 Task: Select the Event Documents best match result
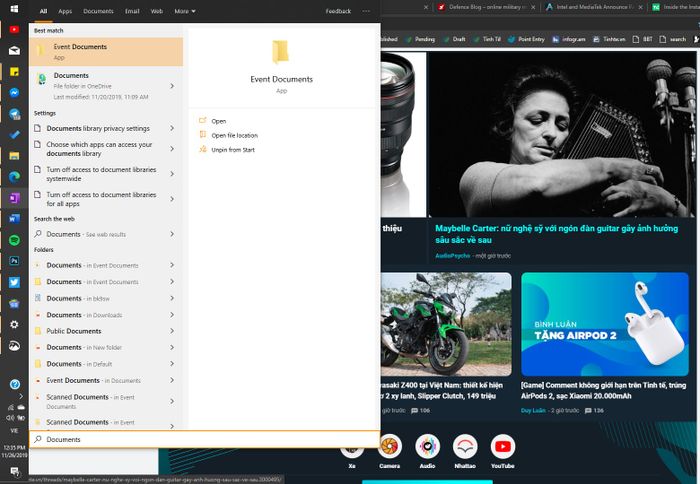pyautogui.click(x=106, y=52)
